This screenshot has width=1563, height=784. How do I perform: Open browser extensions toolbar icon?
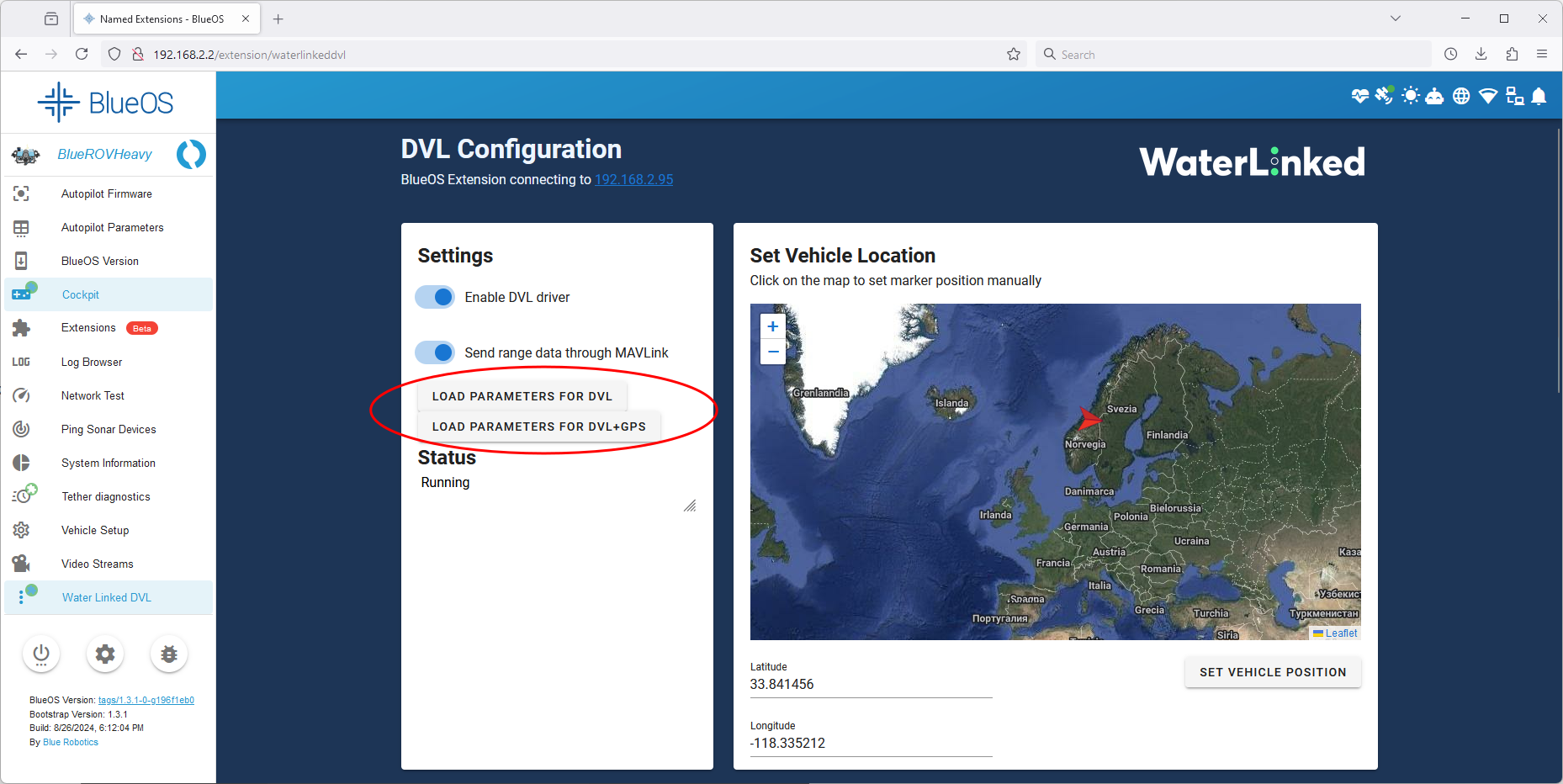pyautogui.click(x=1512, y=54)
